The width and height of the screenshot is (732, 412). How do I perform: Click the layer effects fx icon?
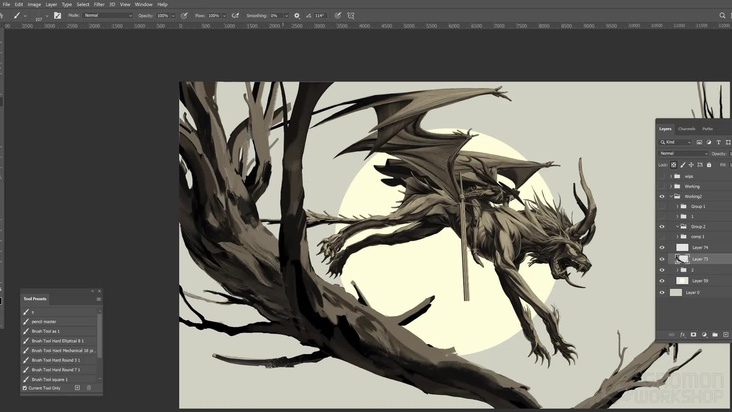coord(683,334)
